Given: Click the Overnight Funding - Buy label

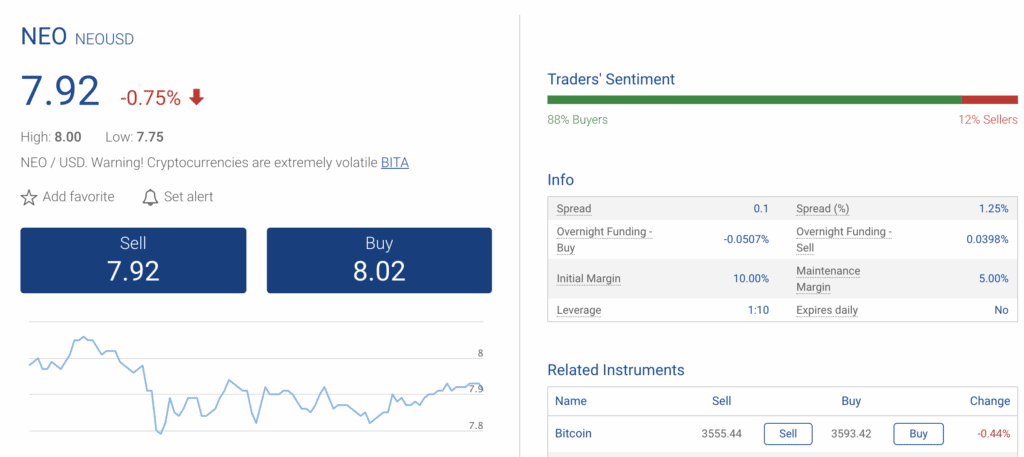Looking at the screenshot, I should click(x=605, y=240).
